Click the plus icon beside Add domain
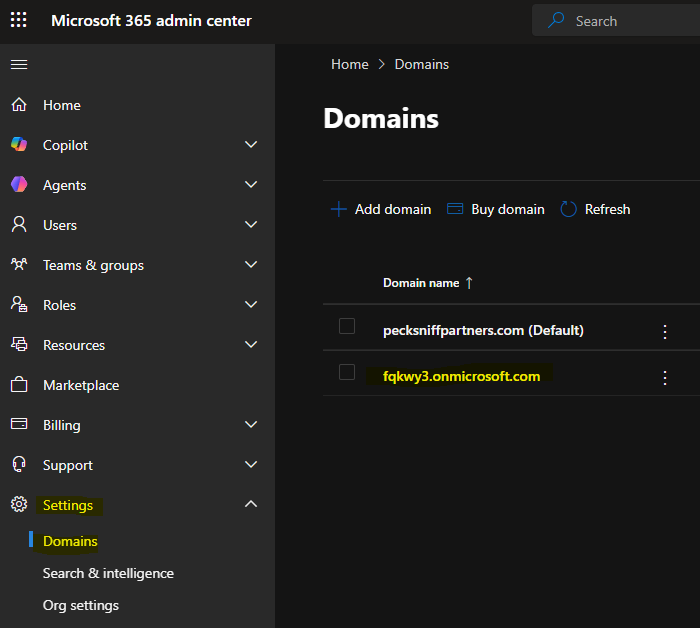 [339, 209]
